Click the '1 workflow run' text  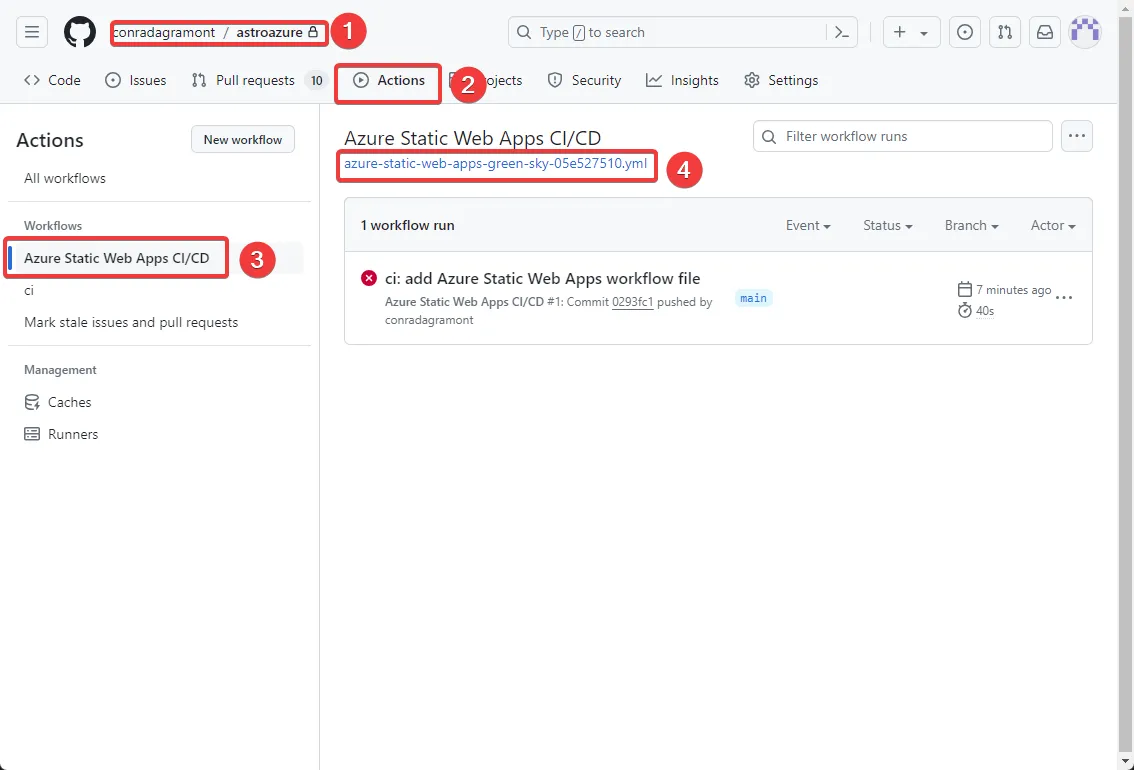tap(407, 226)
